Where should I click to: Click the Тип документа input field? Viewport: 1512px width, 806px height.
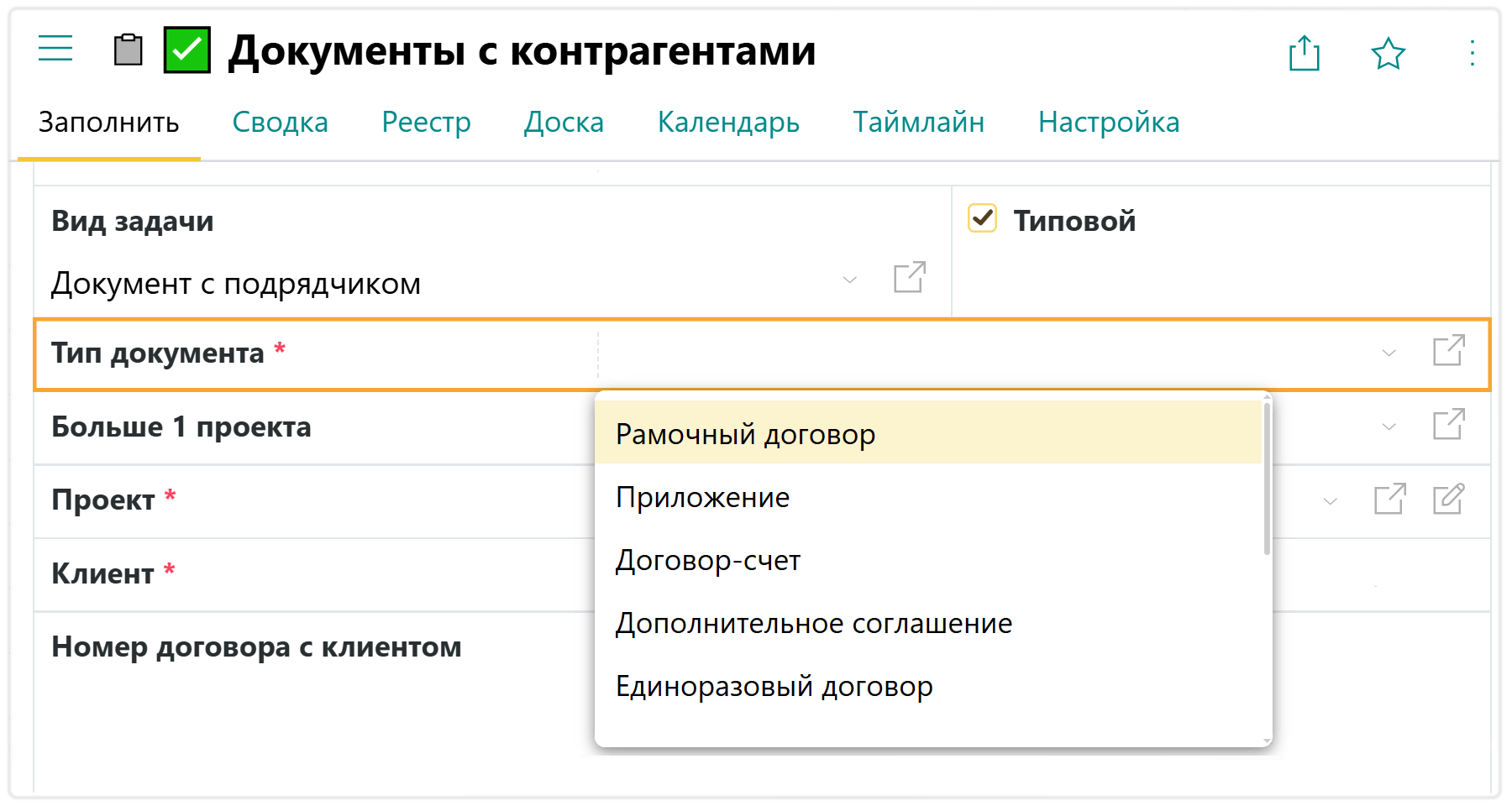[x=983, y=353]
